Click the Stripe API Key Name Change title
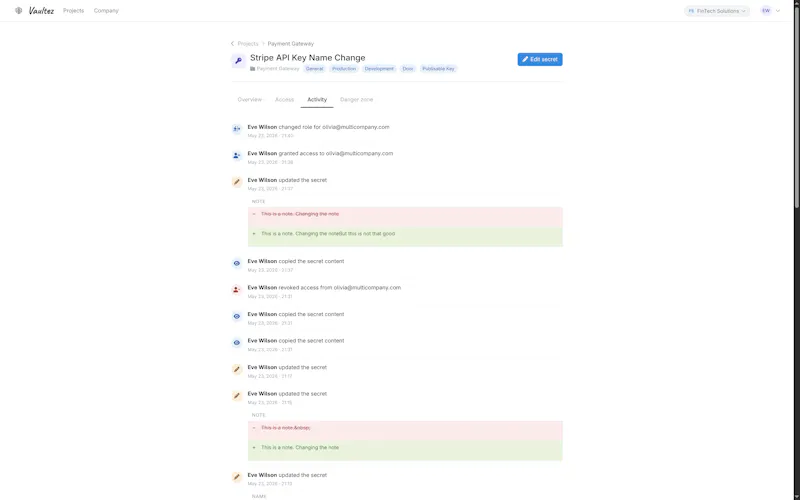Image resolution: width=800 pixels, height=500 pixels. coord(308,58)
